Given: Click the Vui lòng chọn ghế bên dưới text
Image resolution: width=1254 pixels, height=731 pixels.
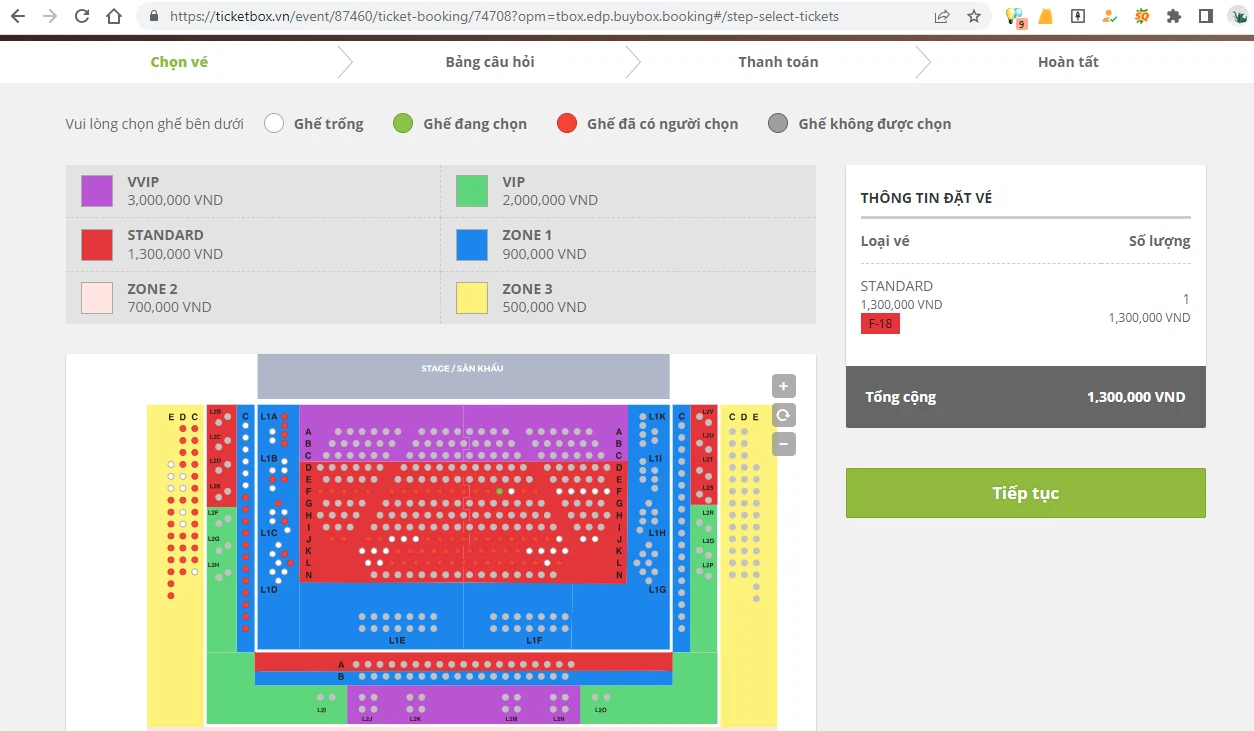Looking at the screenshot, I should tap(154, 124).
